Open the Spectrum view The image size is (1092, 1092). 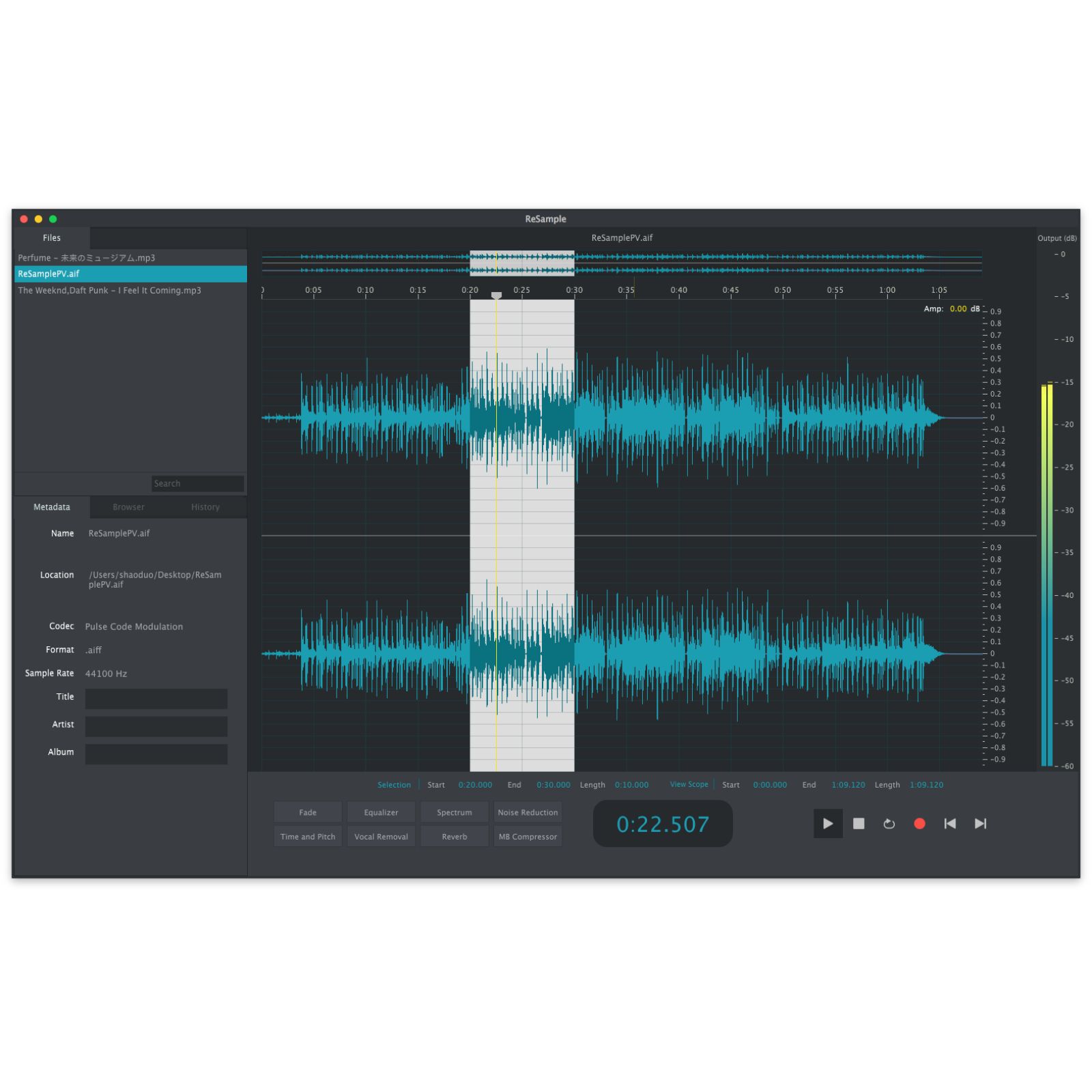[455, 812]
